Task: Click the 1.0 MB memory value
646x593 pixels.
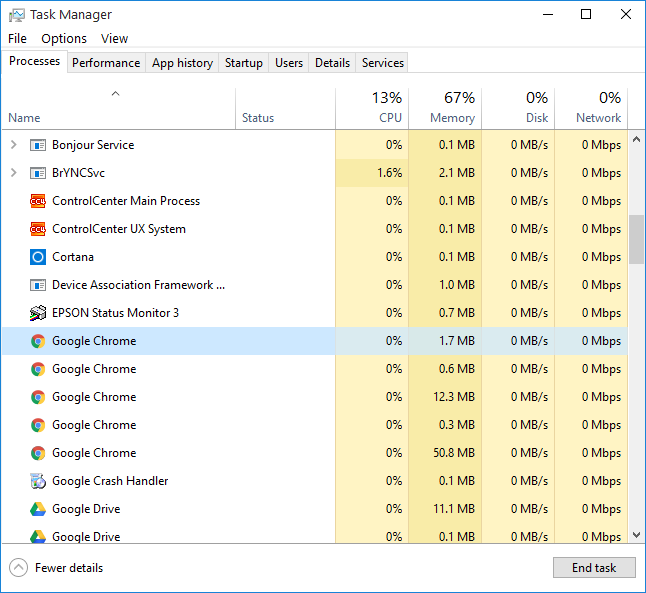Action: [x=456, y=285]
